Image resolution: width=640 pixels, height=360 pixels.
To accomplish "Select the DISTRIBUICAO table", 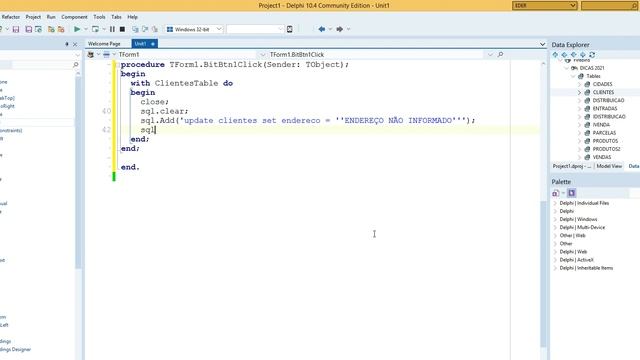I will (x=608, y=100).
